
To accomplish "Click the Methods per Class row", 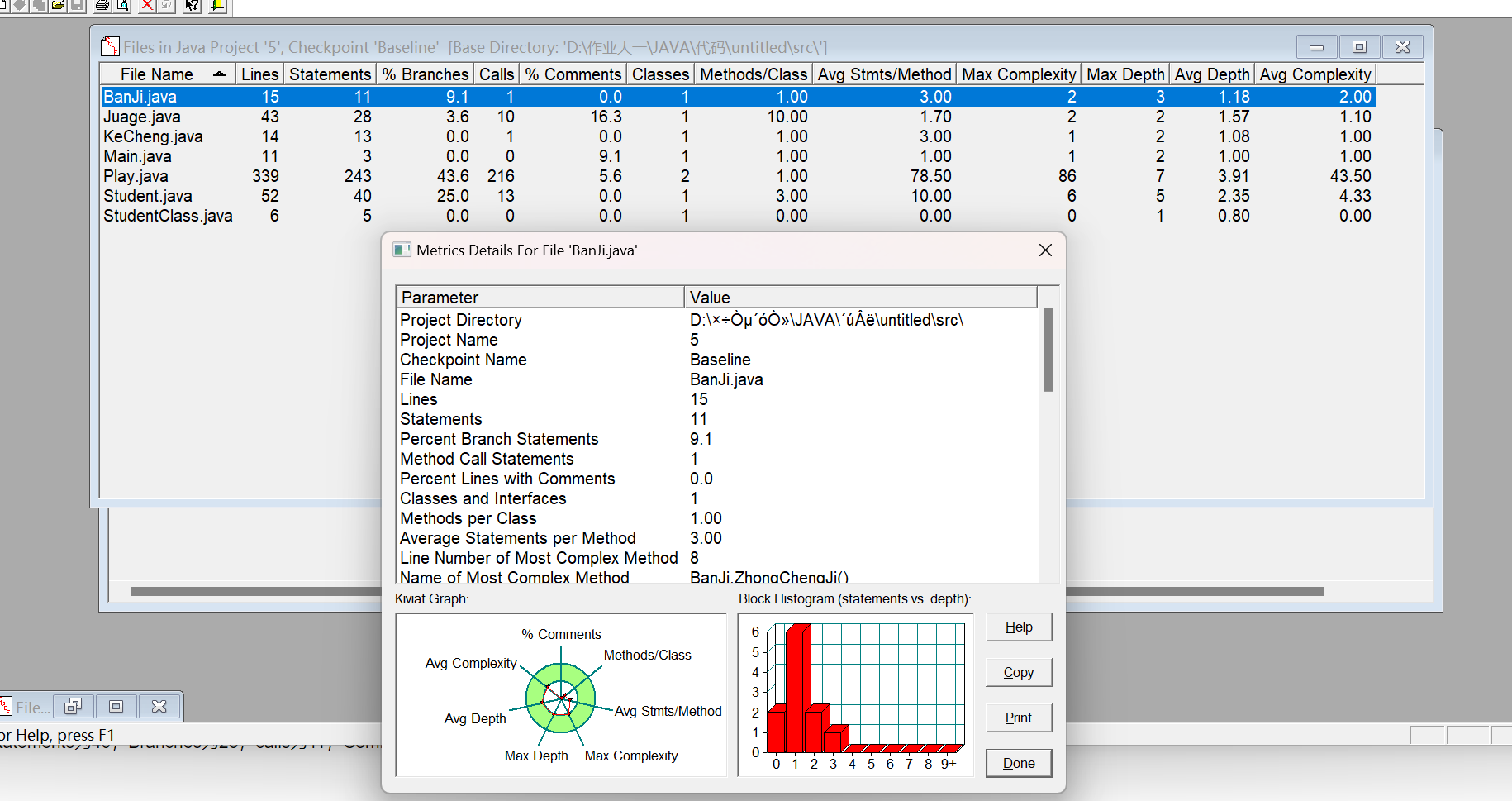I will point(717,518).
